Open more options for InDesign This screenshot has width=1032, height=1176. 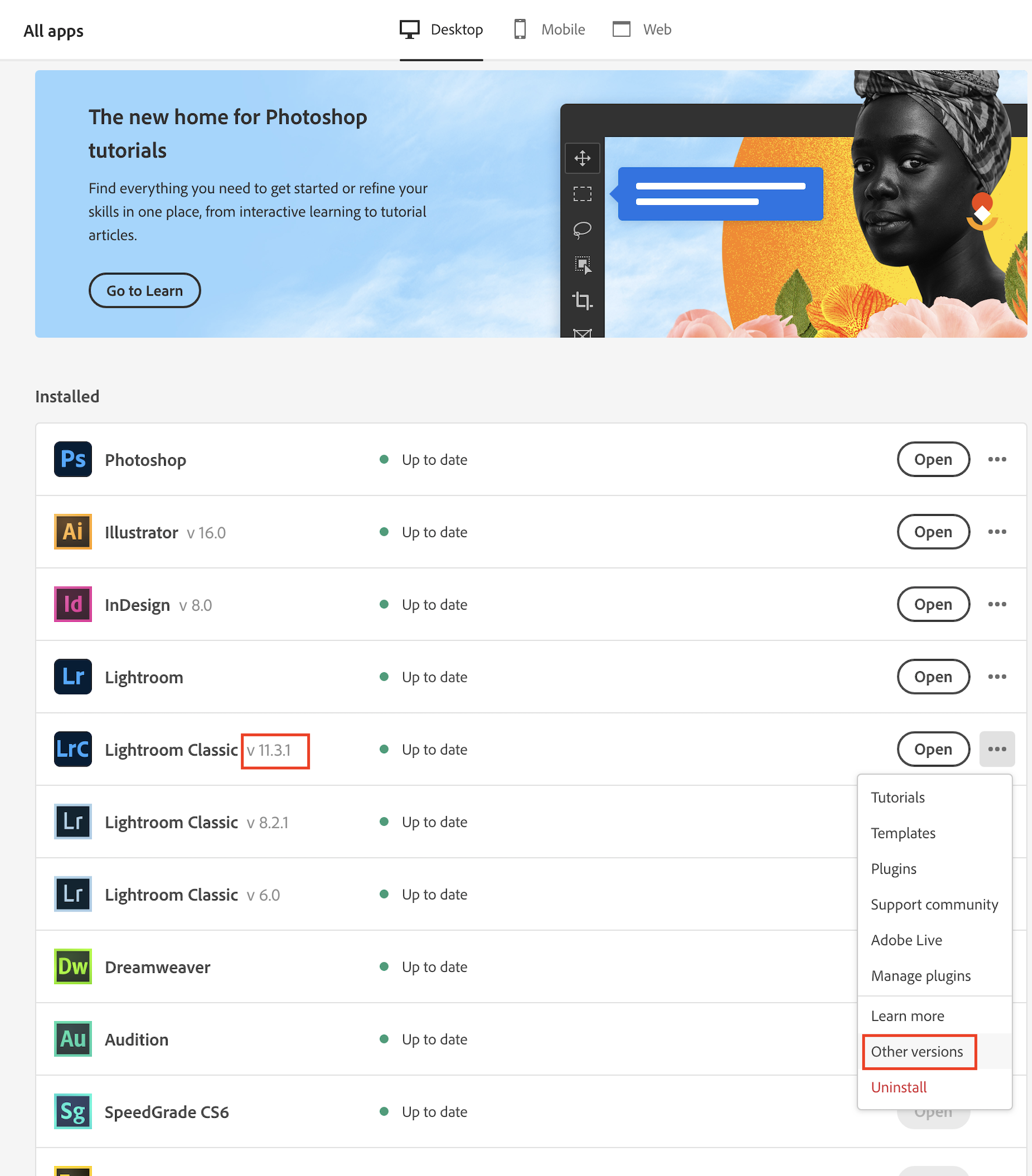tap(997, 604)
